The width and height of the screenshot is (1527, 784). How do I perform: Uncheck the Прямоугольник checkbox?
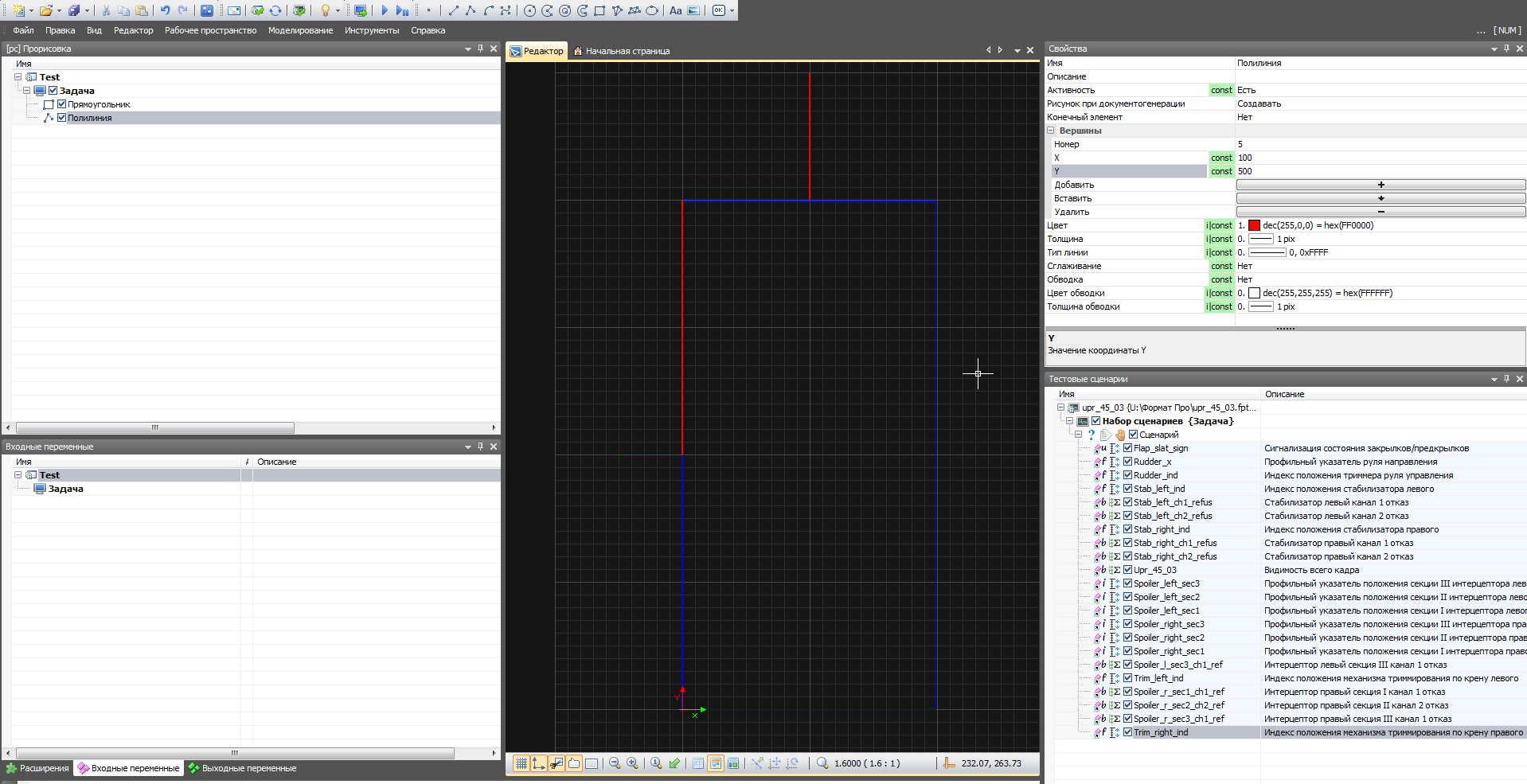pyautogui.click(x=61, y=104)
